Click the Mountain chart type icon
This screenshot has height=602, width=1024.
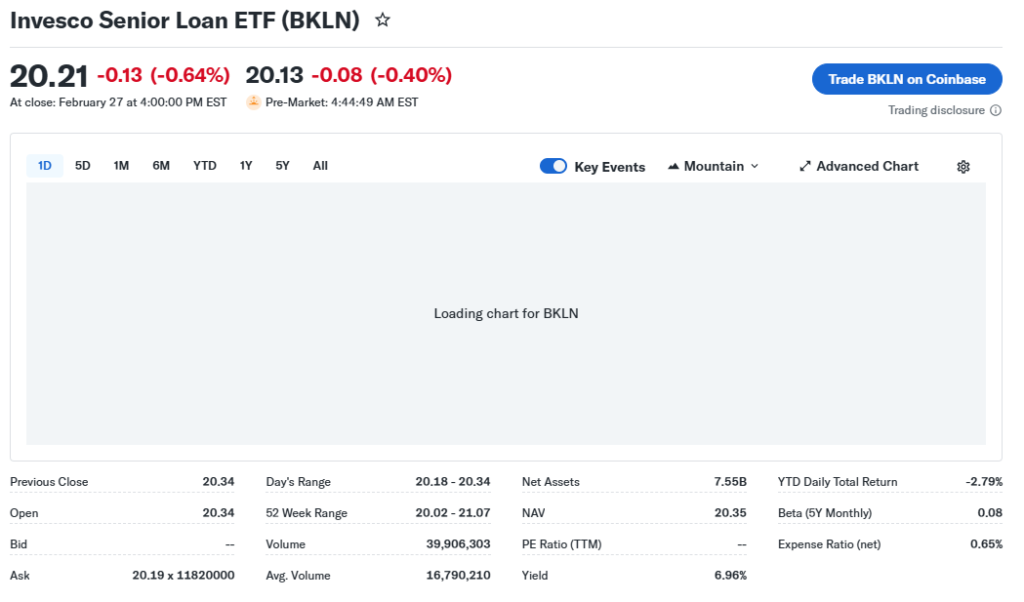pos(673,167)
